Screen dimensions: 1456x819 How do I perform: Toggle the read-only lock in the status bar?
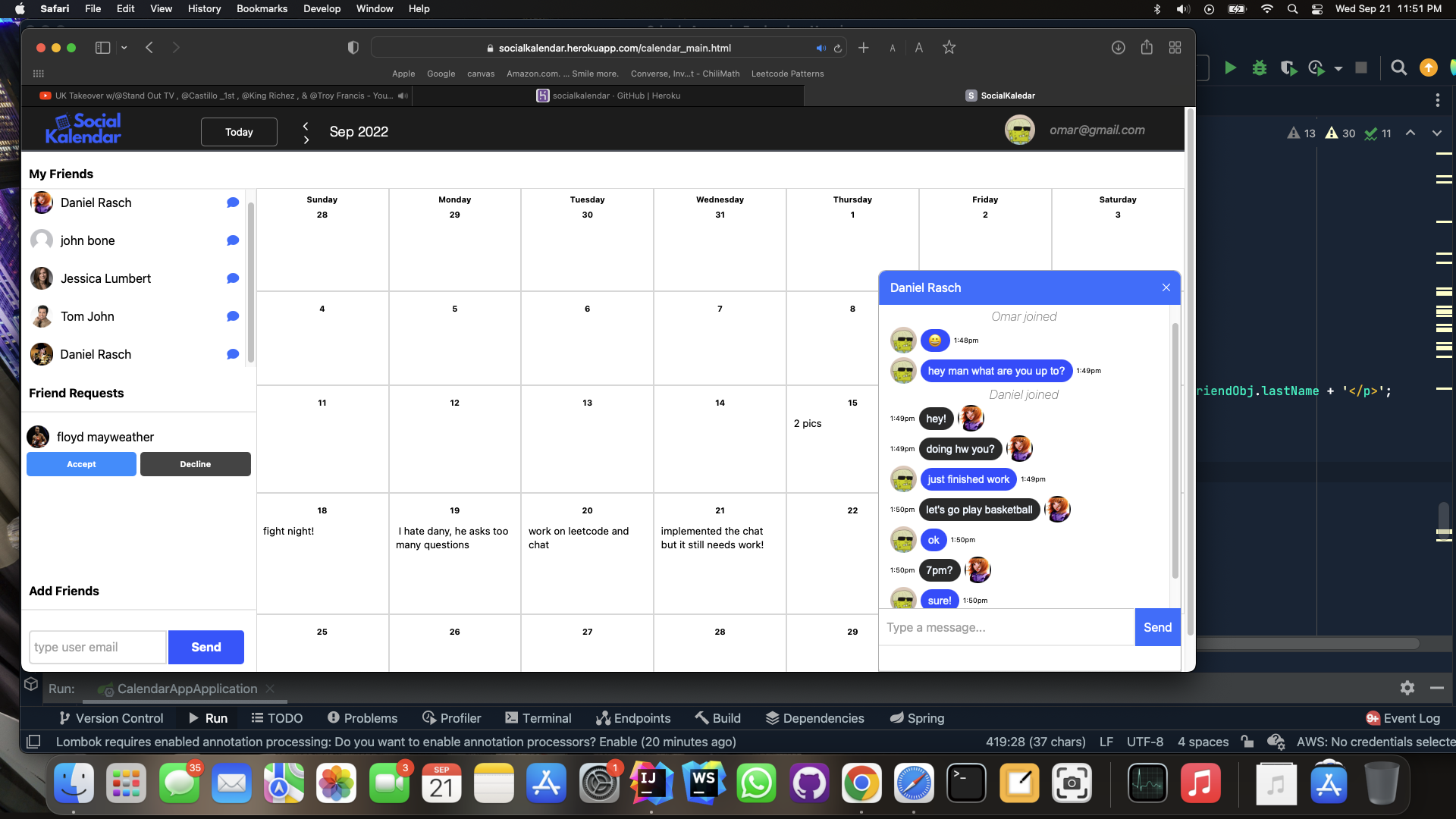point(1248,742)
